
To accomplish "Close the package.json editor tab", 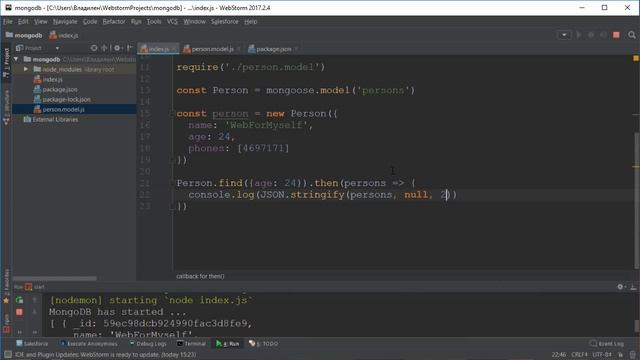I will 296,49.
